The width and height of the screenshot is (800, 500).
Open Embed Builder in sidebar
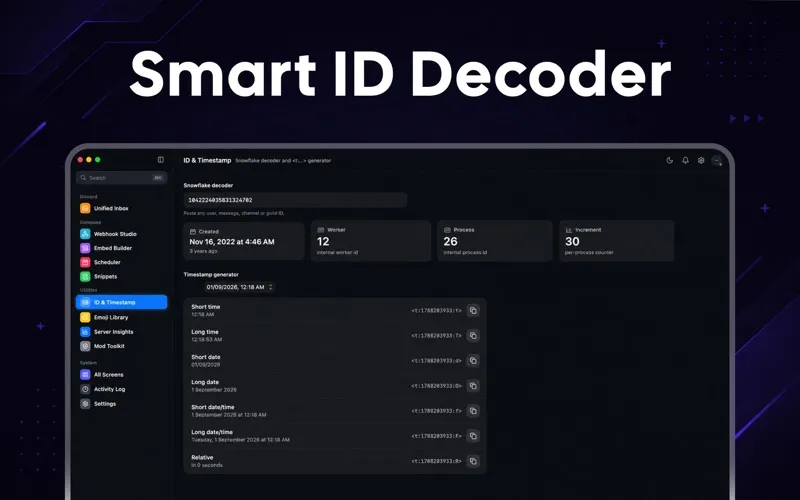click(121, 248)
